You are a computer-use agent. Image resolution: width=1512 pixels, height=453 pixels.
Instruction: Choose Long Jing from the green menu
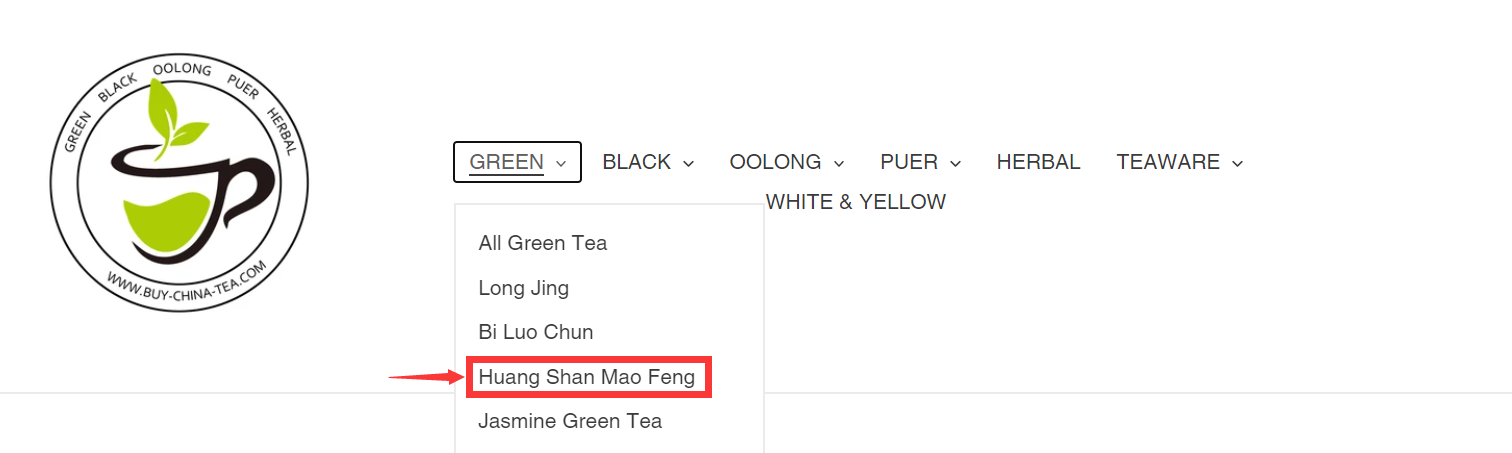pos(524,288)
